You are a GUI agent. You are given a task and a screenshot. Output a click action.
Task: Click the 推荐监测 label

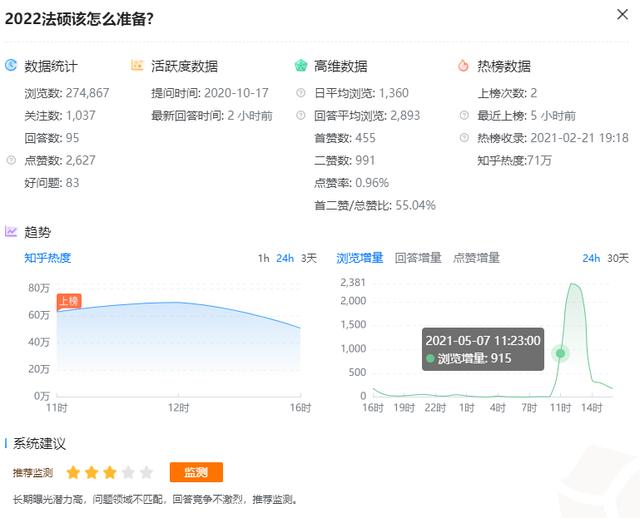(33, 473)
